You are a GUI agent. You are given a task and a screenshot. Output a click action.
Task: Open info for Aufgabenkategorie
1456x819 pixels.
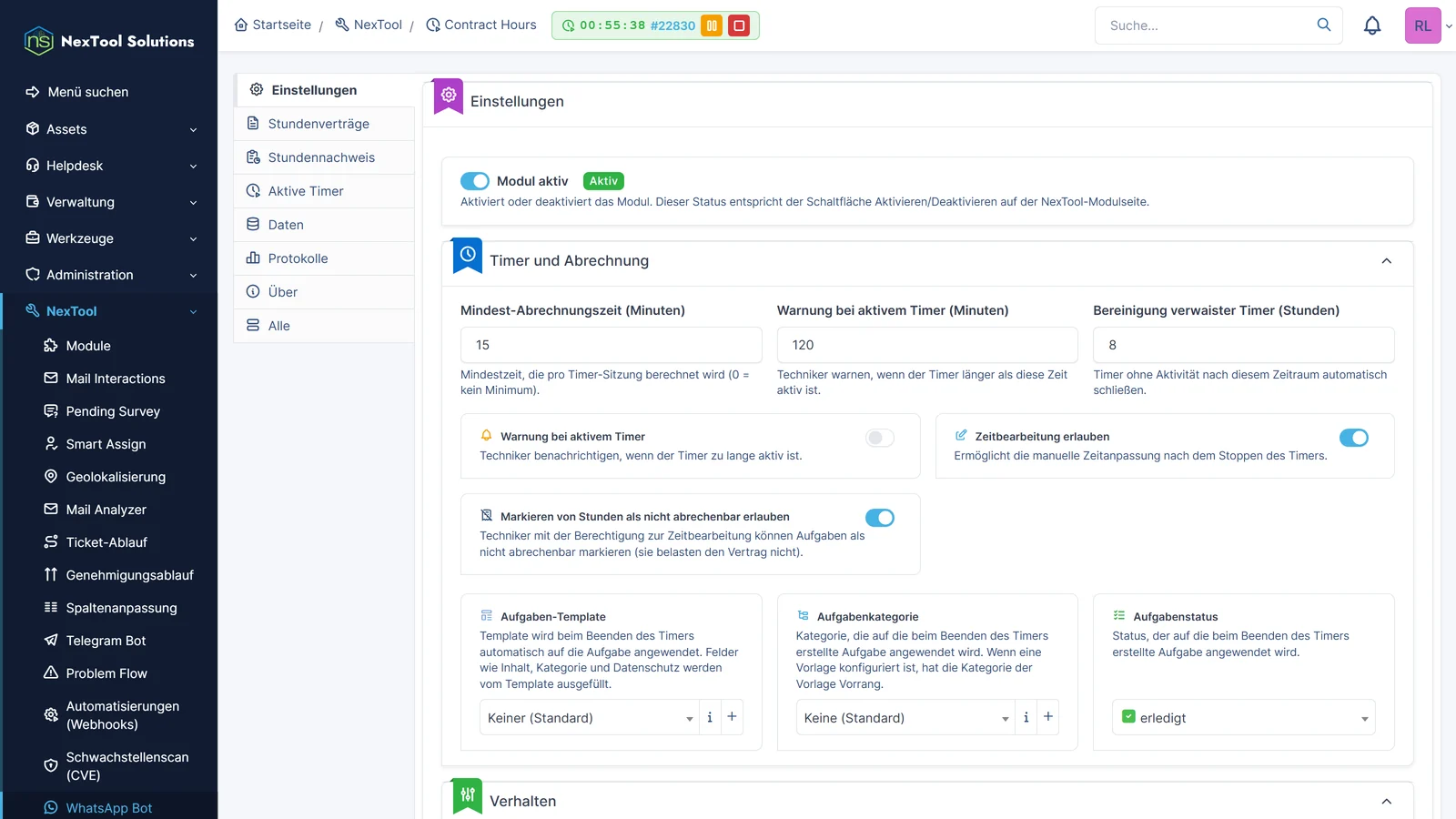(1026, 717)
